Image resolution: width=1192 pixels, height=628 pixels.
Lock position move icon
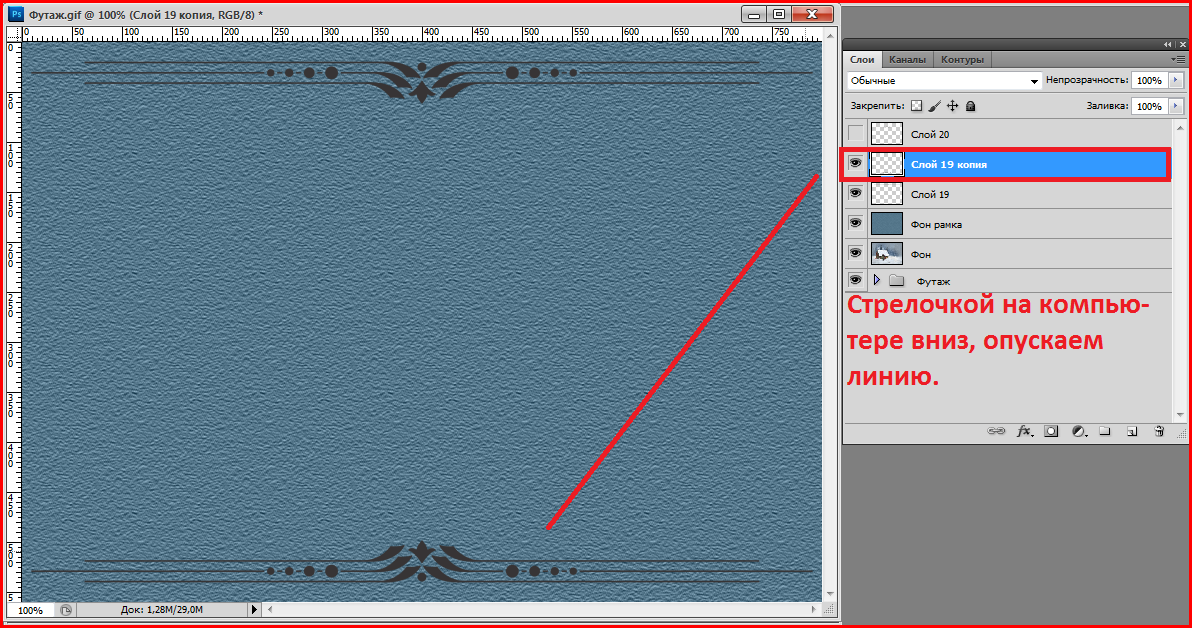point(953,106)
